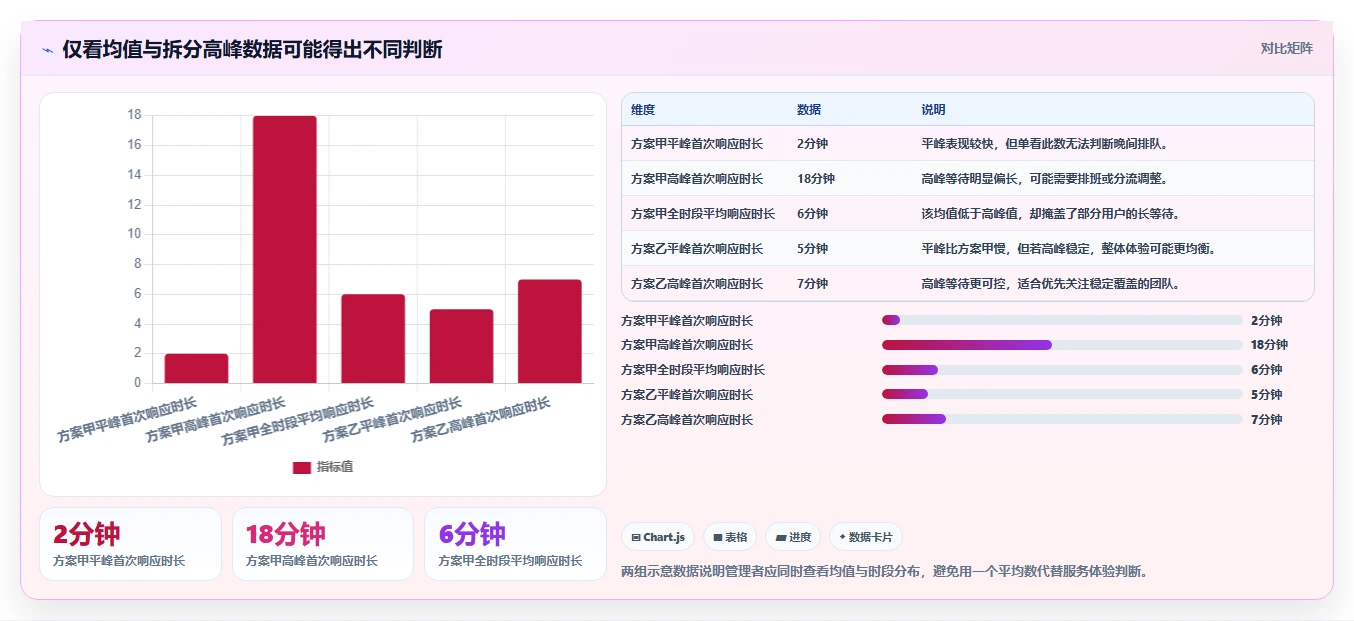Click the 方案甲平峰首次响应时长 bar in chart
The width and height of the screenshot is (1354, 621).
click(x=196, y=368)
